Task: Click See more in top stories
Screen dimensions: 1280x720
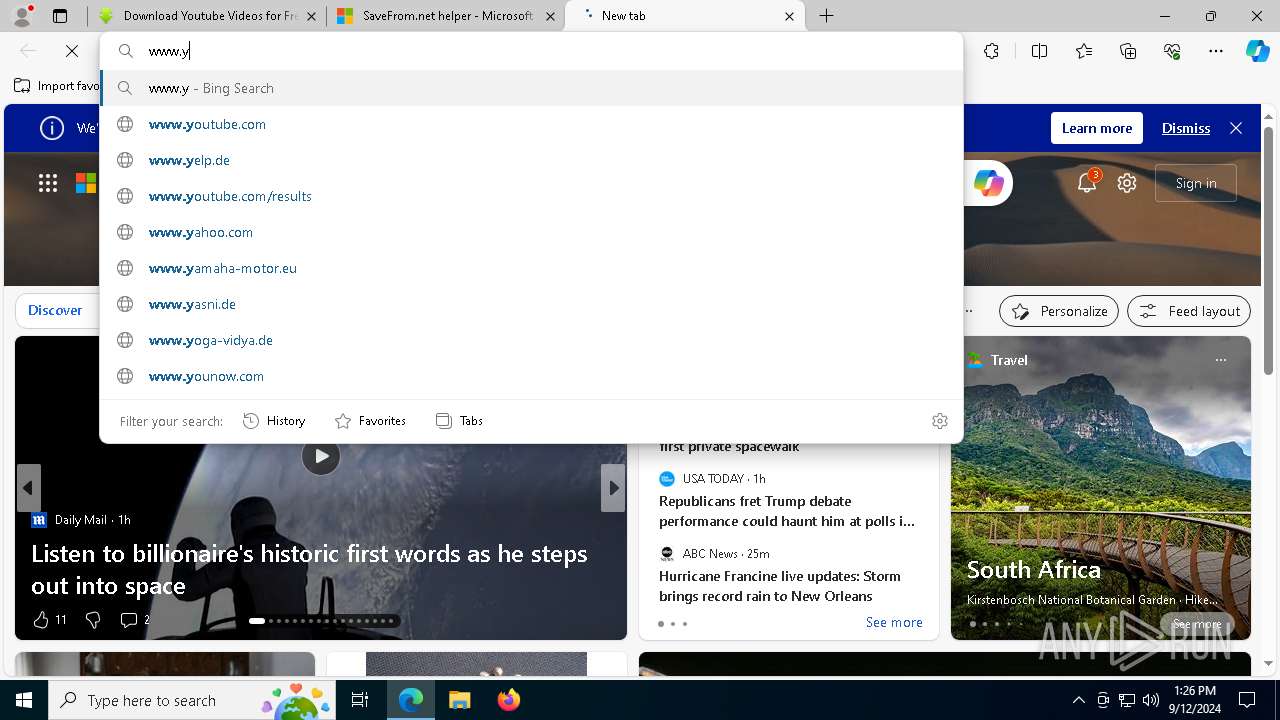Action: pos(894,622)
